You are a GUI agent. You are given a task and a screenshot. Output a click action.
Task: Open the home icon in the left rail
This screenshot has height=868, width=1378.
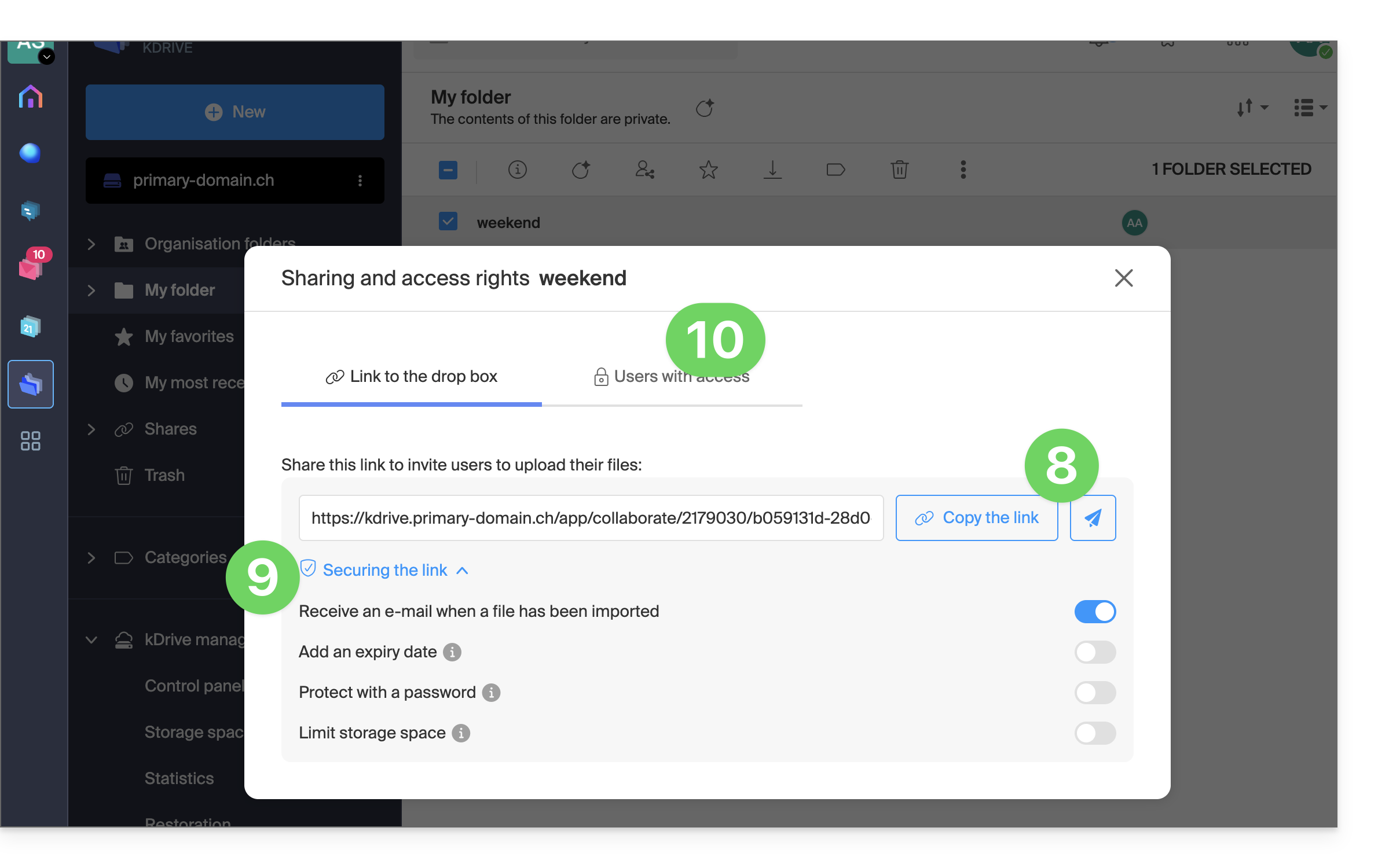point(31,97)
